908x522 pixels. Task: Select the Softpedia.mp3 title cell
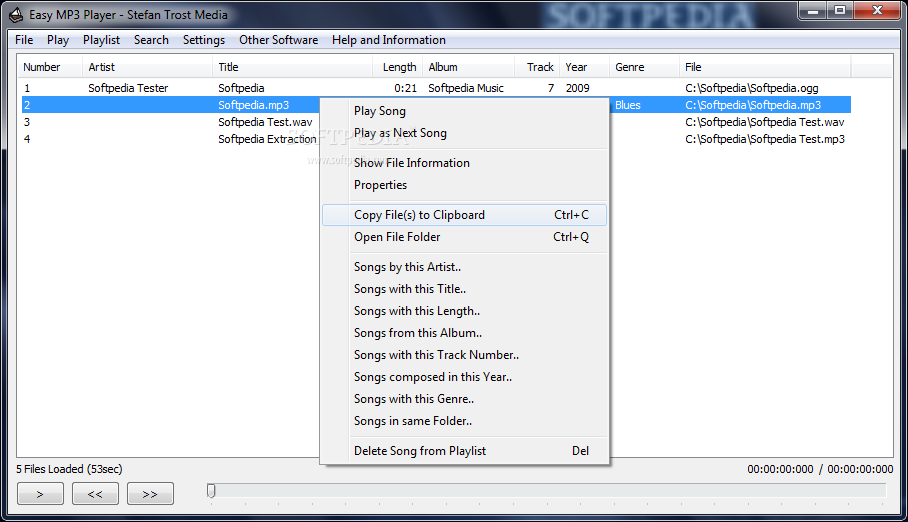tap(254, 105)
